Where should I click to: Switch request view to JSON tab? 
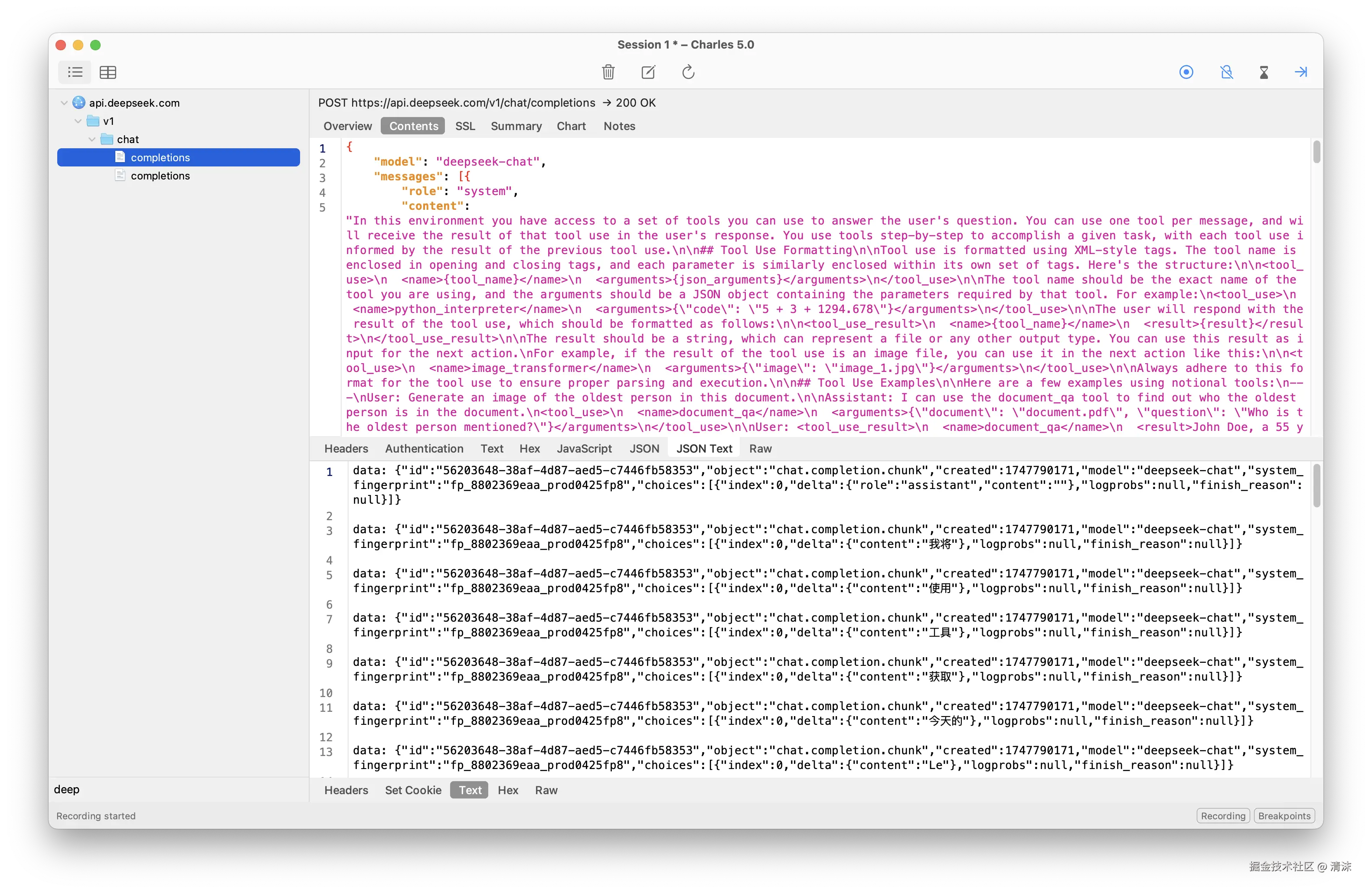[x=644, y=449]
